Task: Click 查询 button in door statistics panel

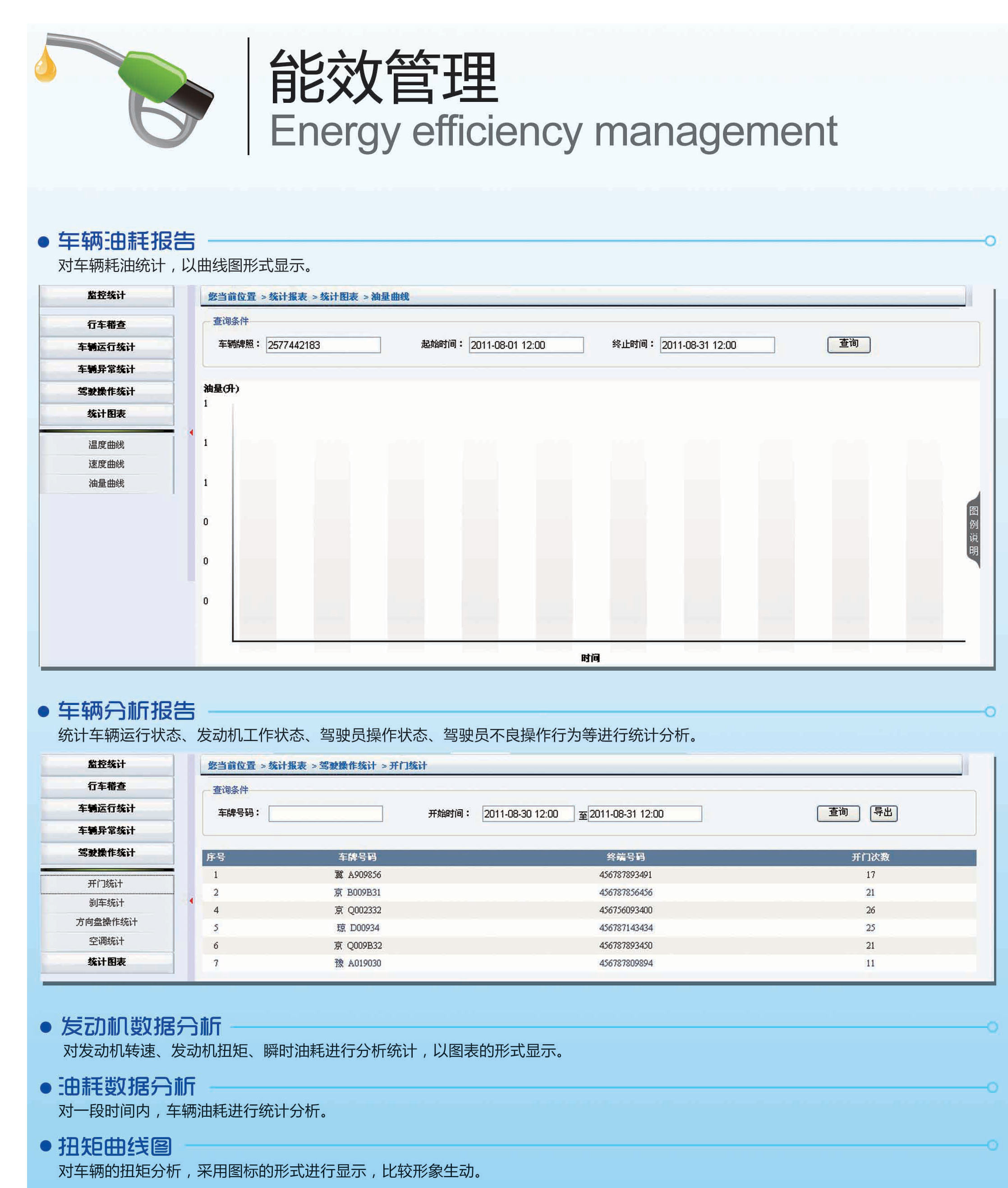Action: pyautogui.click(x=838, y=813)
